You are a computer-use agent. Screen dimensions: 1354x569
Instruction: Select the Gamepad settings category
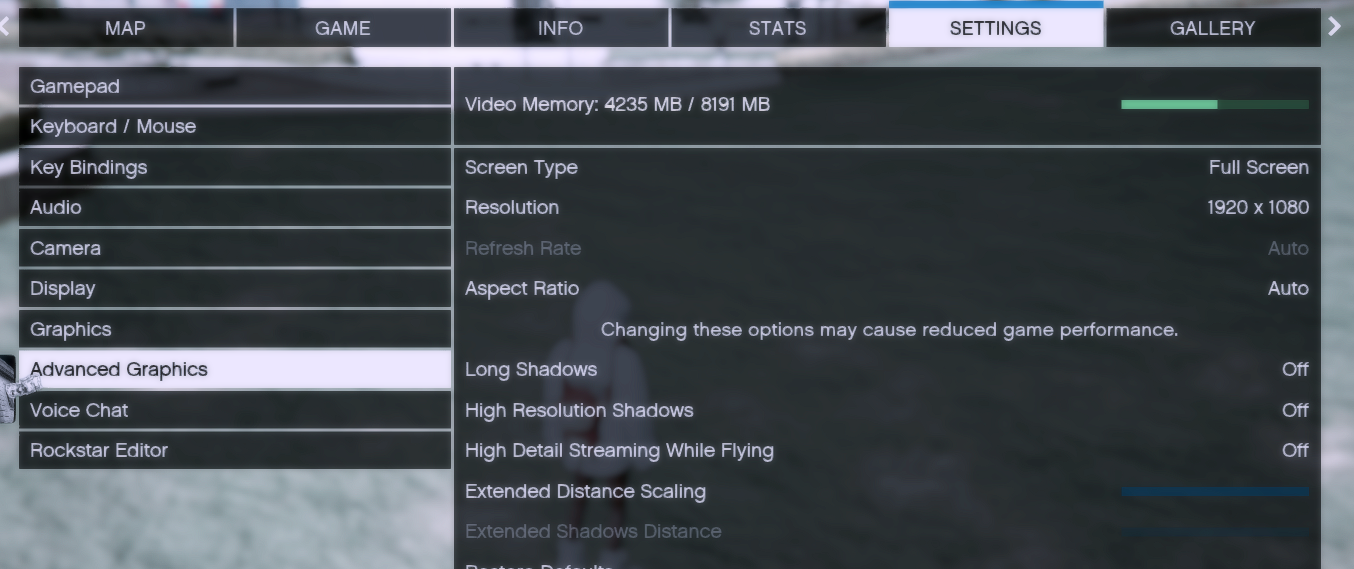point(234,87)
